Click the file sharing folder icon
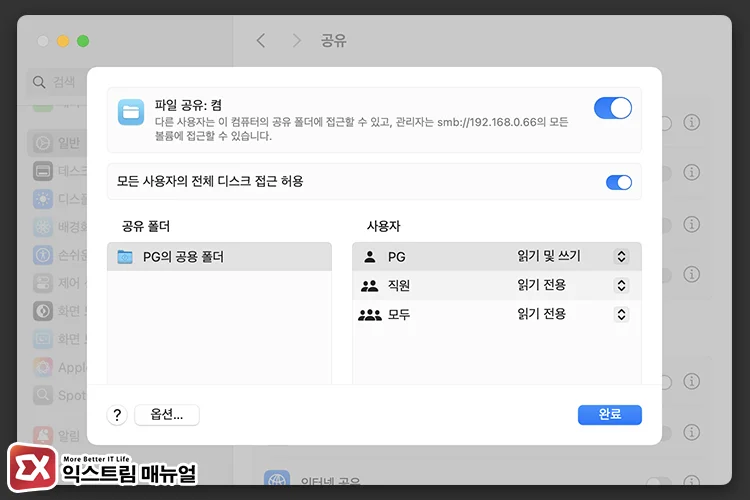Viewport: 750px width, 500px height. (x=131, y=112)
